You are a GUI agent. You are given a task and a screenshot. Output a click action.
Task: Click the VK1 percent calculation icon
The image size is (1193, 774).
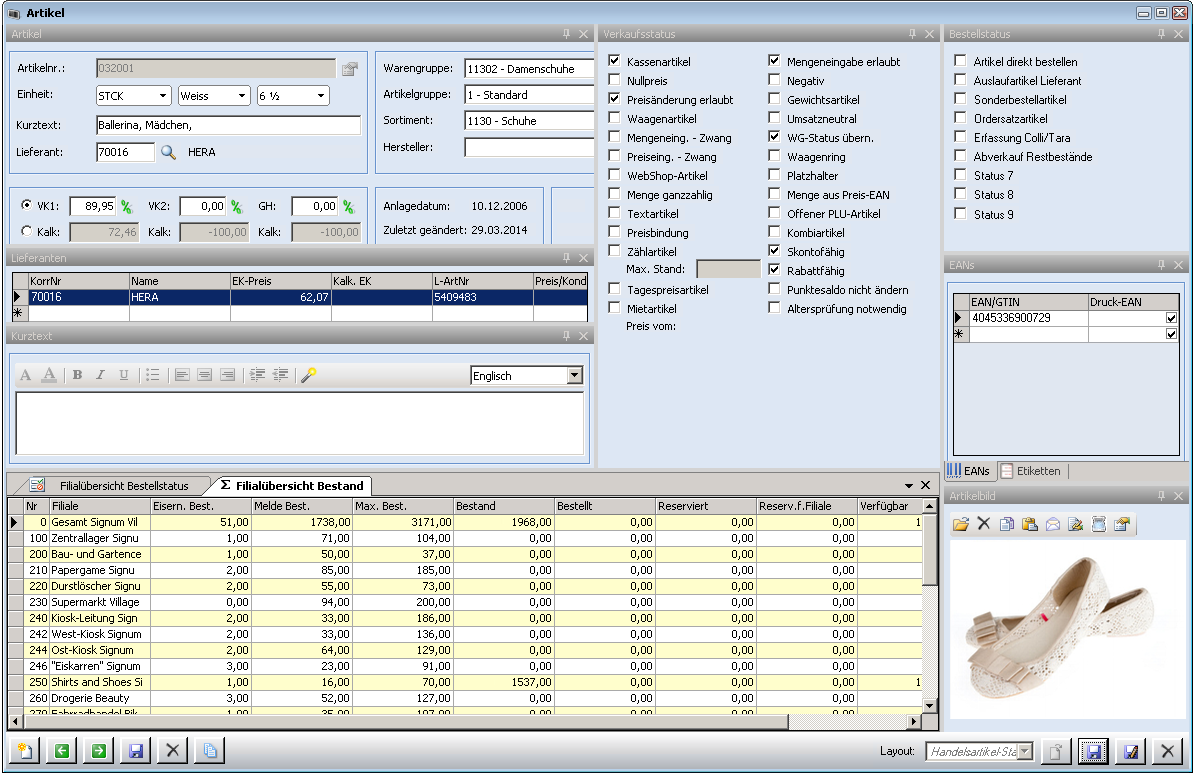tap(127, 206)
